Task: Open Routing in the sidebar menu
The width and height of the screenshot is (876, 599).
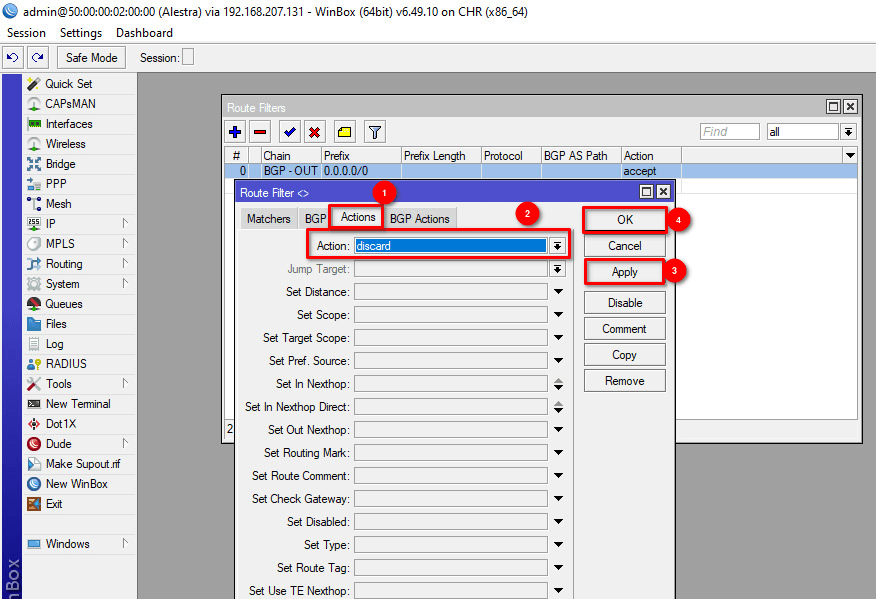Action: tap(64, 264)
